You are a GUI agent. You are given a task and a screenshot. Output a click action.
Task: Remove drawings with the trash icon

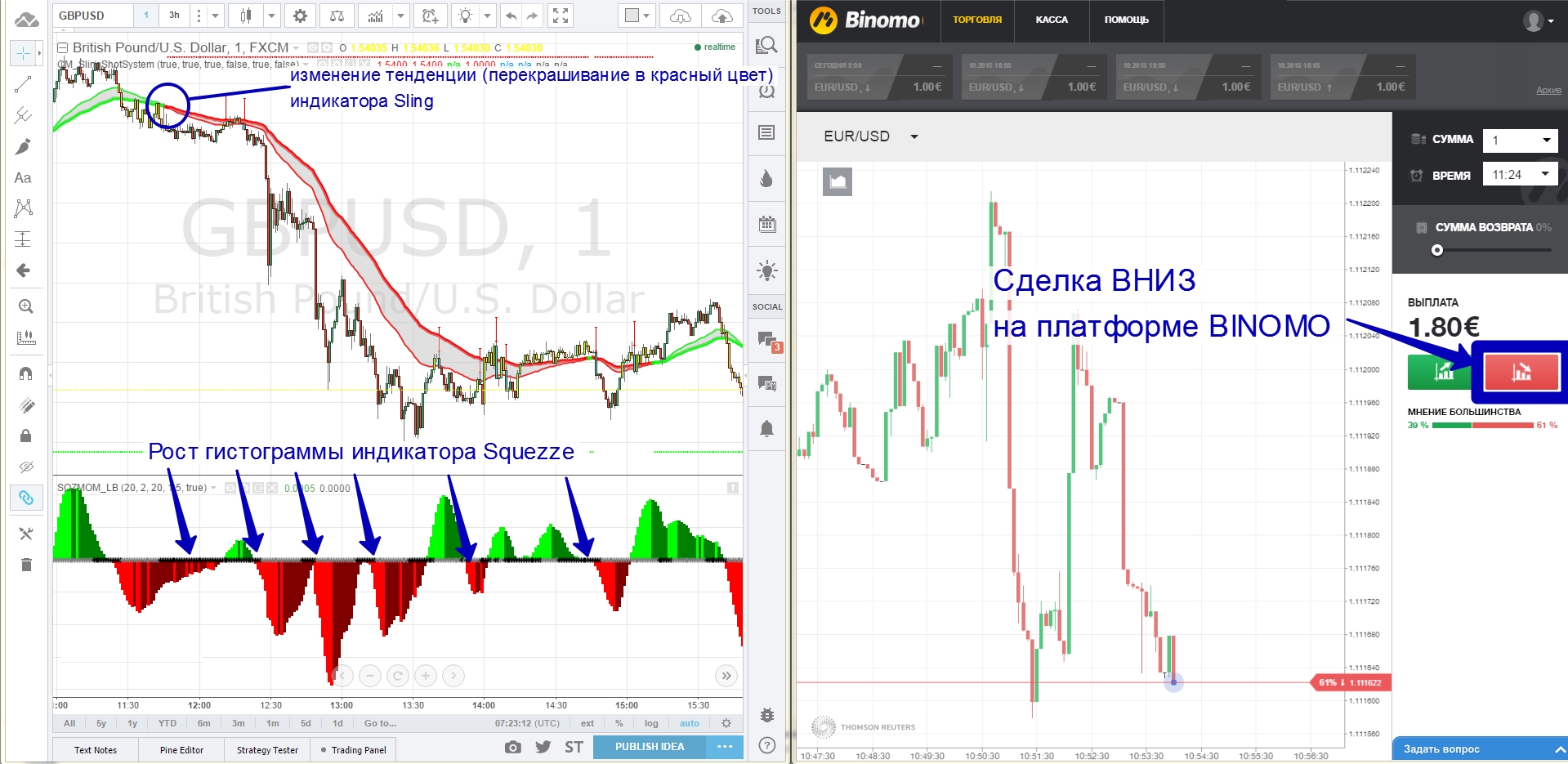[25, 565]
